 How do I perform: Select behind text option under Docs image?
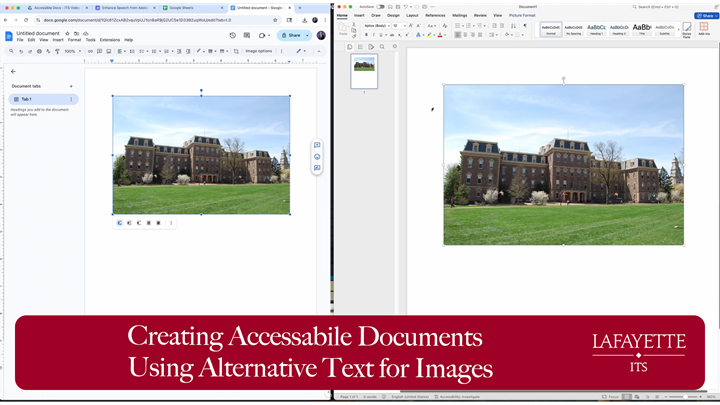tap(148, 223)
